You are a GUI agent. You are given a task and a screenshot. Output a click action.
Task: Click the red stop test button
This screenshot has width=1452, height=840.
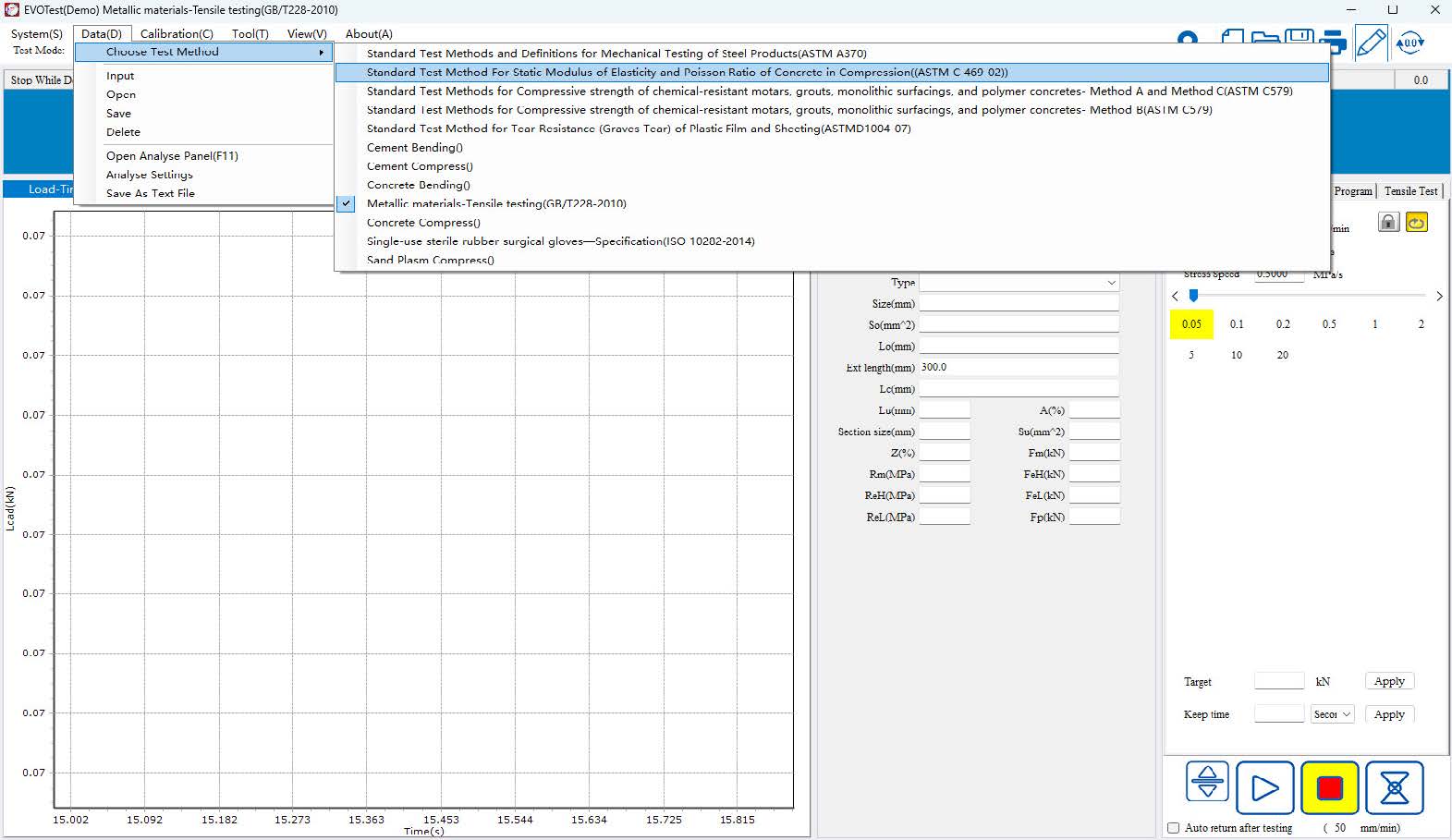[x=1329, y=787]
